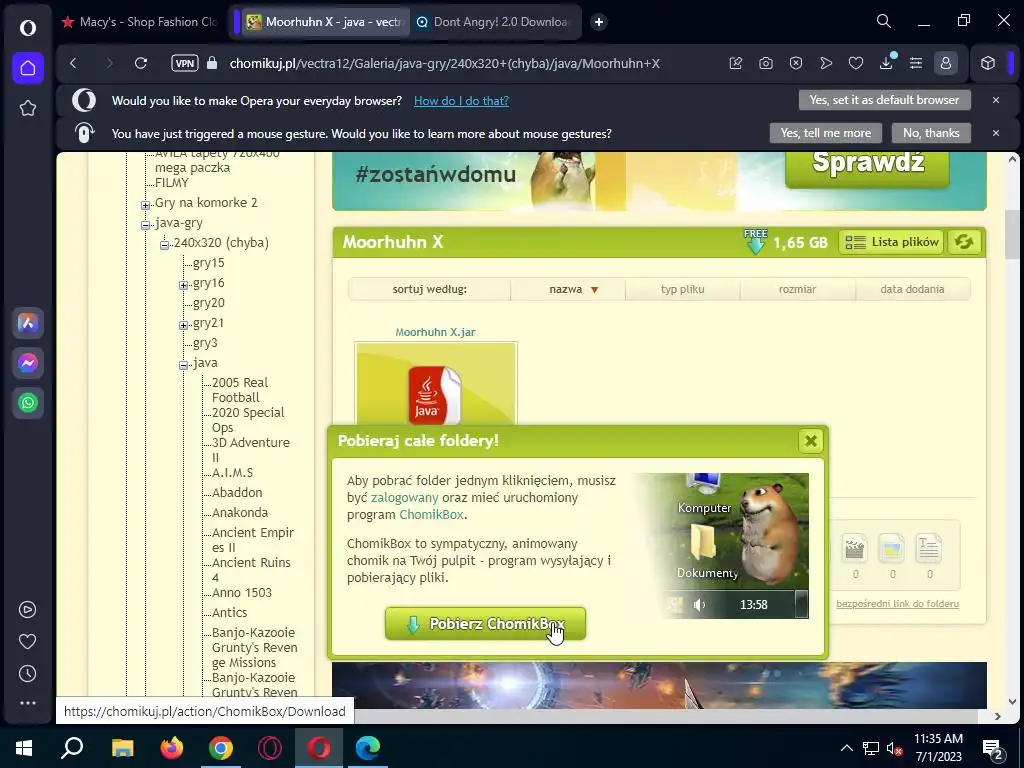
Task: Sort by data dodania
Action: (912, 289)
